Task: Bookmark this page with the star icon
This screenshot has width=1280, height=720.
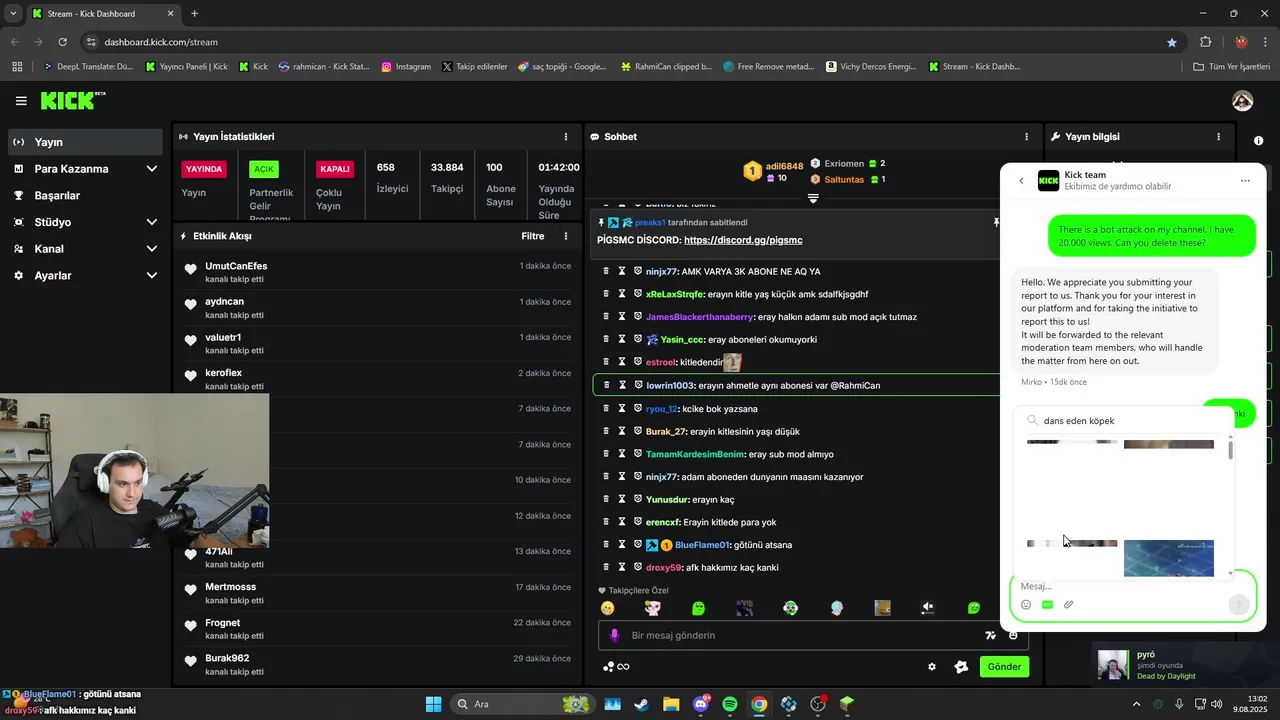Action: pyautogui.click(x=1172, y=42)
